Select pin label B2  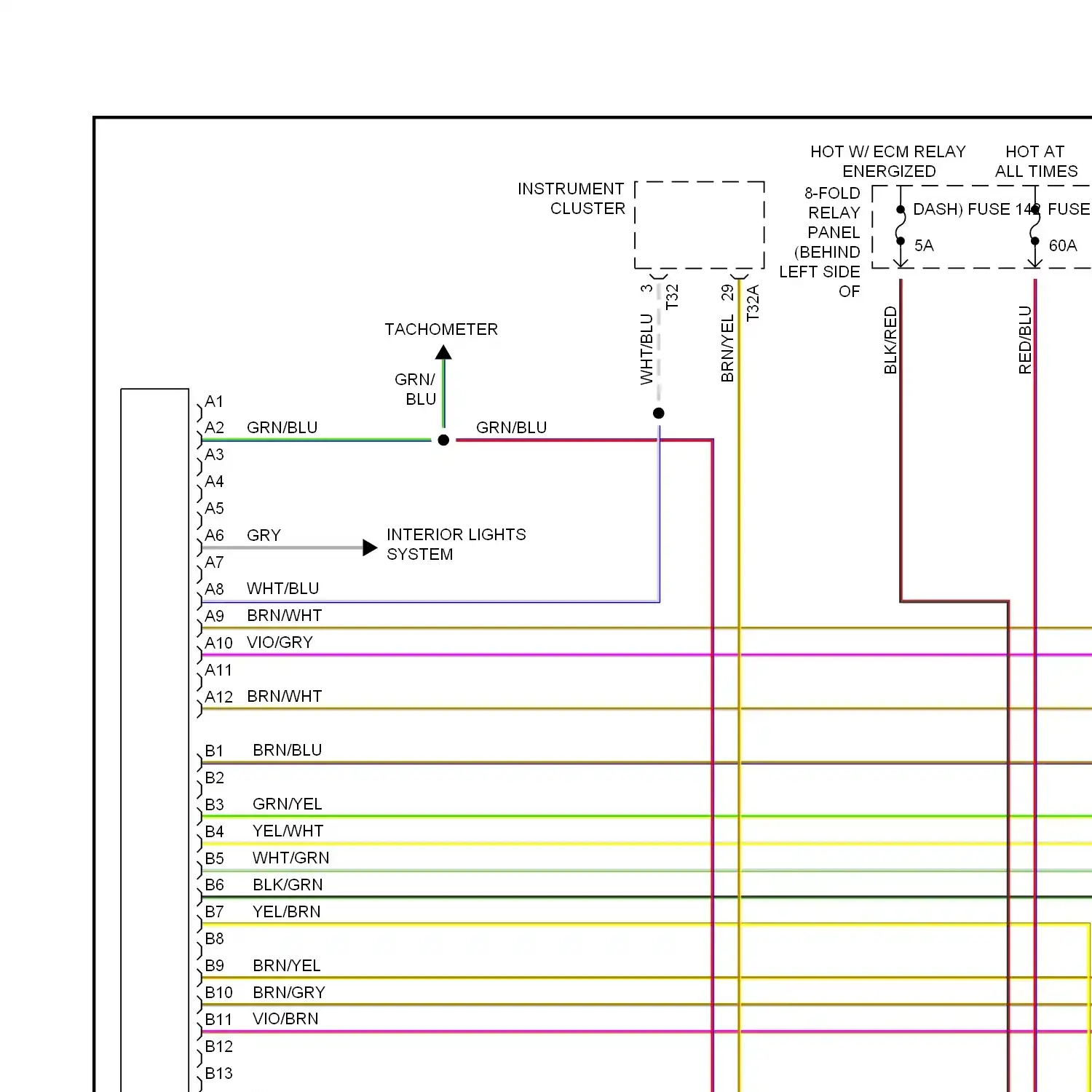214,778
